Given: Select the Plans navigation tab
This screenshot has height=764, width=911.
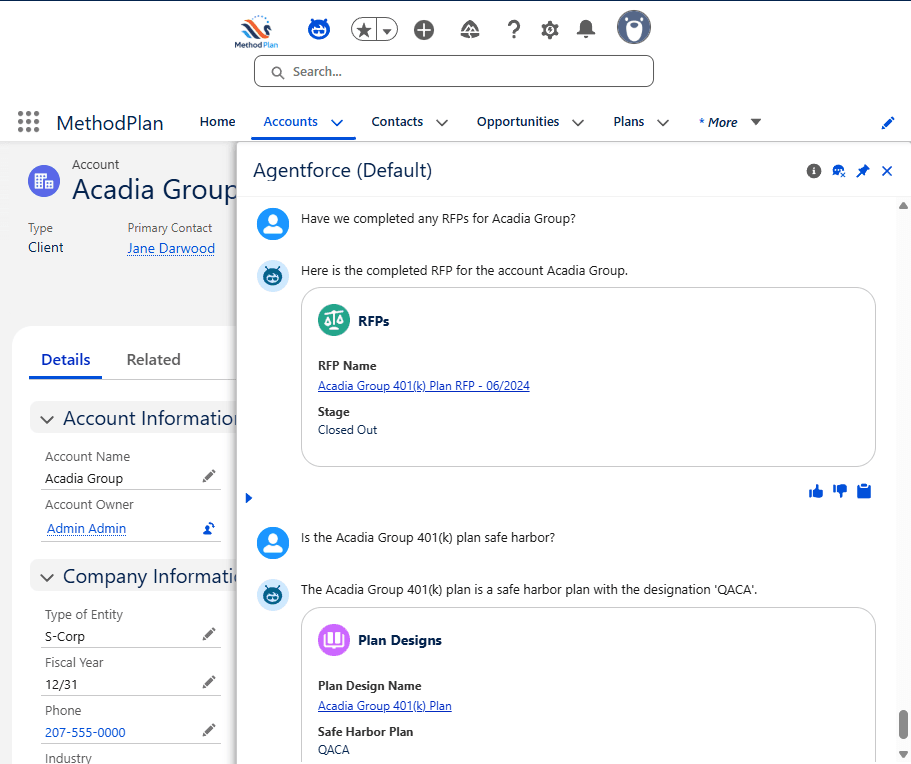Looking at the screenshot, I should [629, 122].
